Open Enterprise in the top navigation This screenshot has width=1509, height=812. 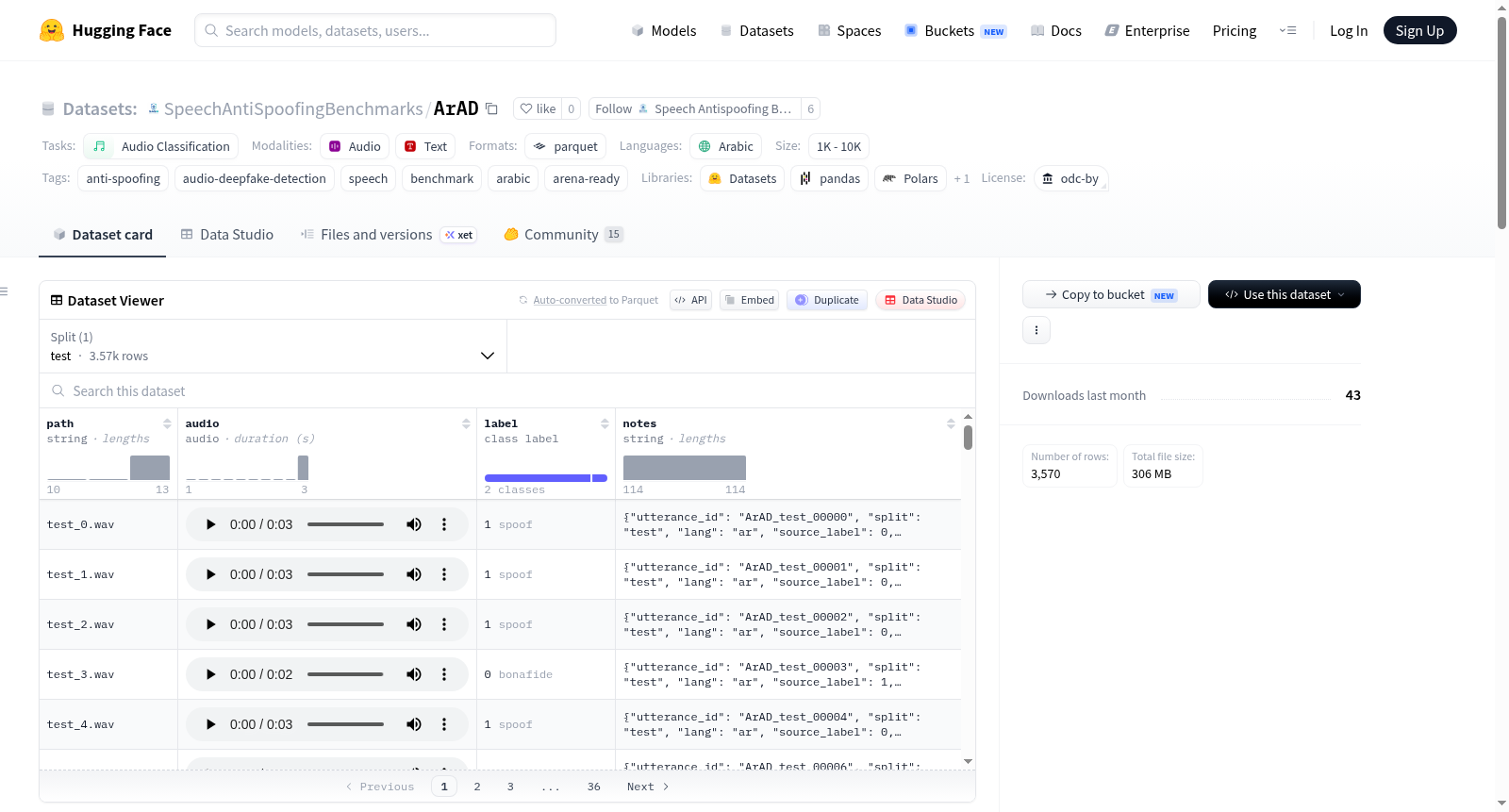(x=1147, y=30)
